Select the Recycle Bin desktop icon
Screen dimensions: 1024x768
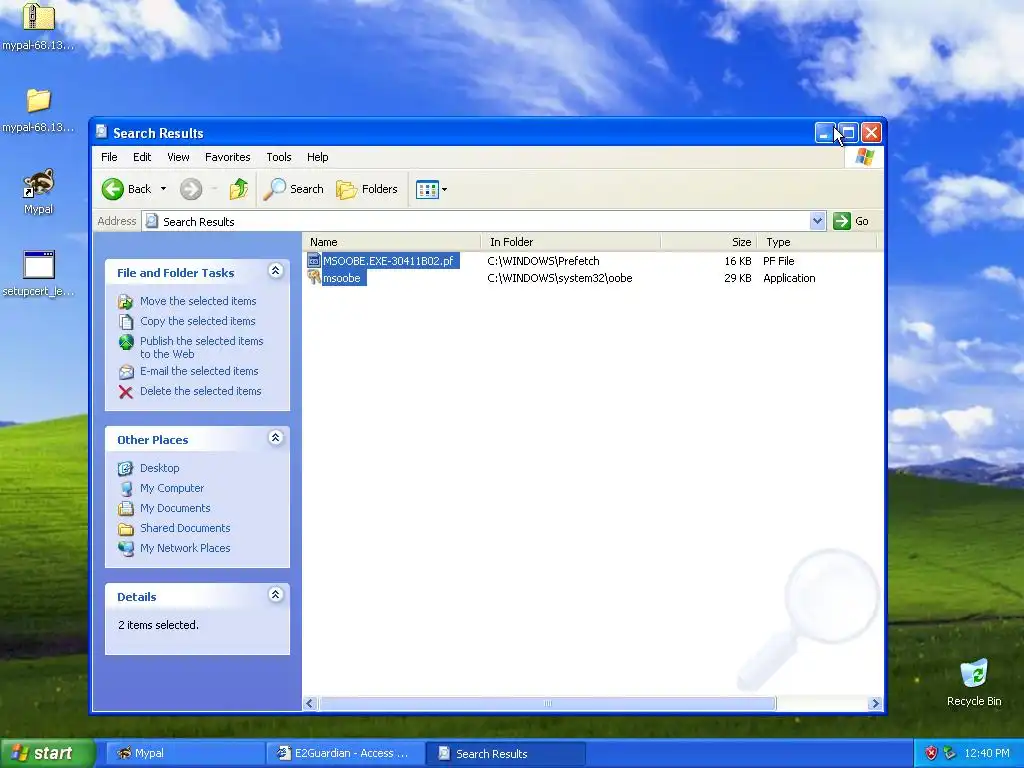coord(974,682)
